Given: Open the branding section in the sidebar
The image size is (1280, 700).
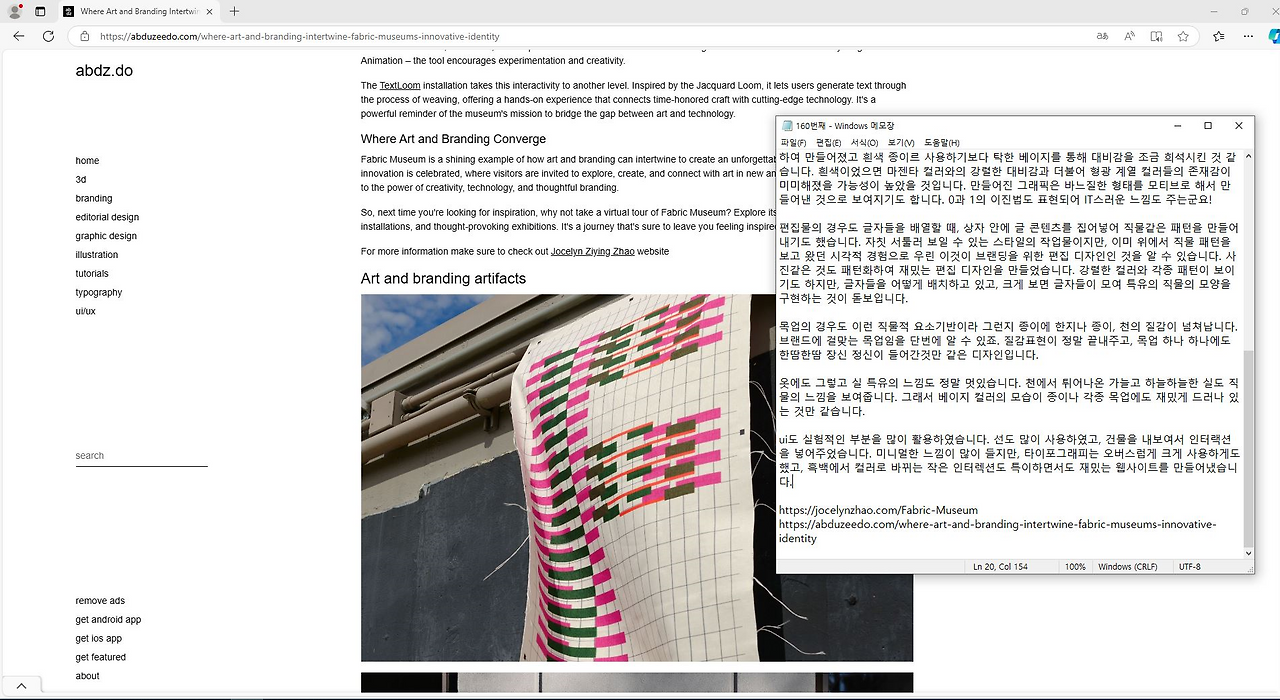Looking at the screenshot, I should tap(93, 198).
